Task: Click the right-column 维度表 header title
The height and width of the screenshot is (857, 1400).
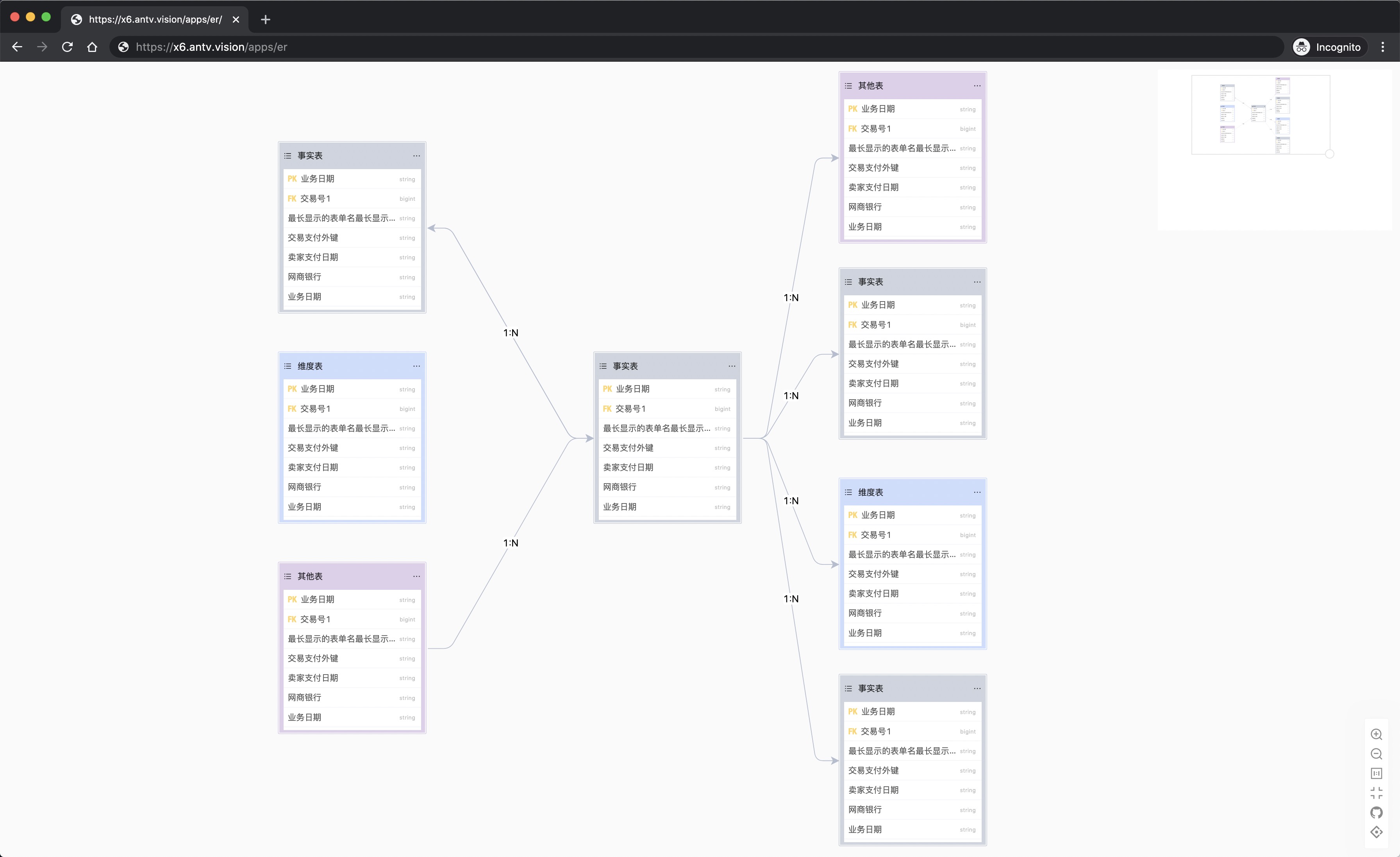Action: pos(870,492)
